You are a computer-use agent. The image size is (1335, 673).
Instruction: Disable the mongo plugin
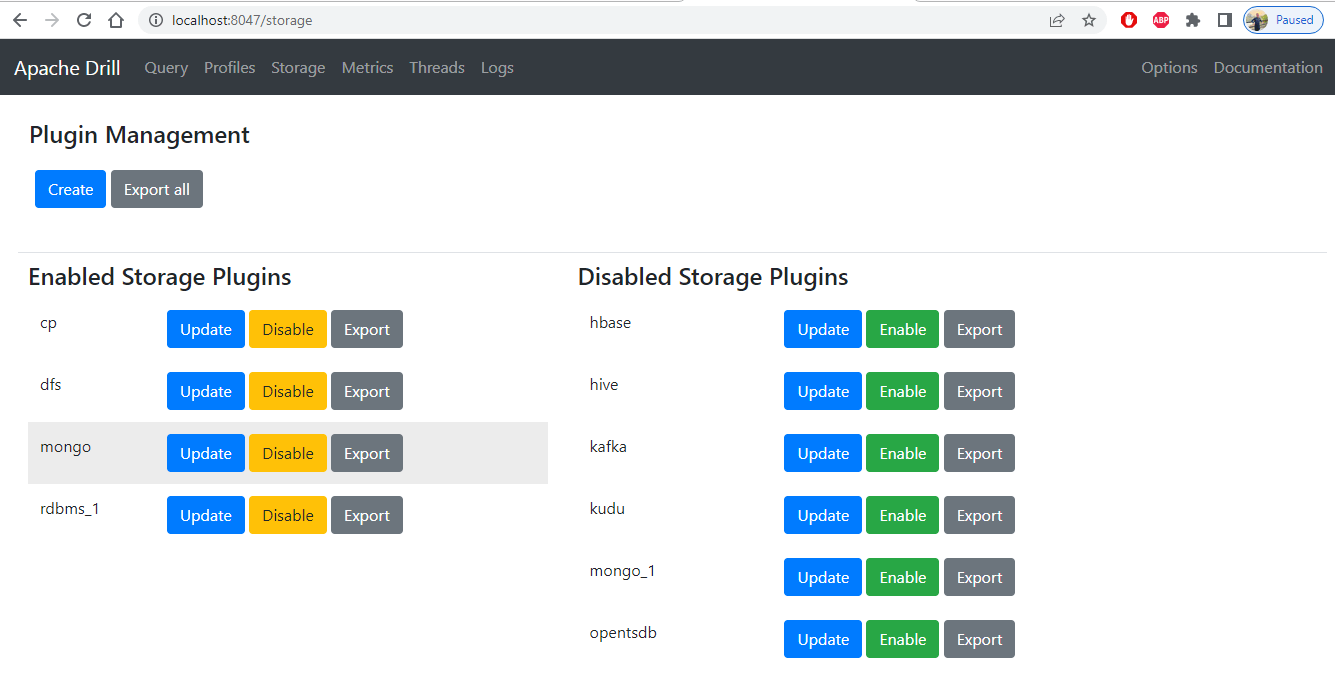[288, 453]
